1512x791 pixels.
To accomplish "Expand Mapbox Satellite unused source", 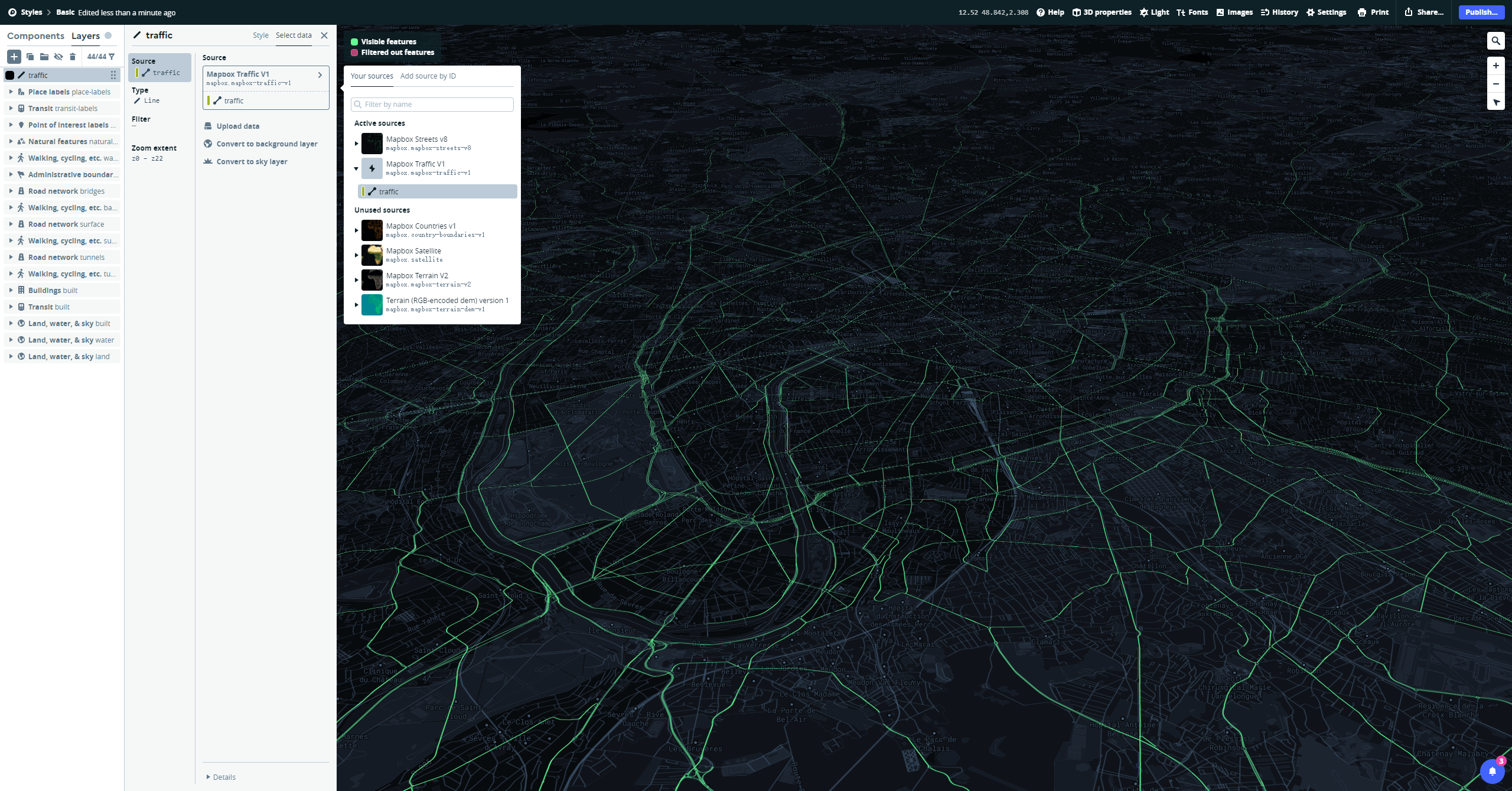I will (357, 254).
